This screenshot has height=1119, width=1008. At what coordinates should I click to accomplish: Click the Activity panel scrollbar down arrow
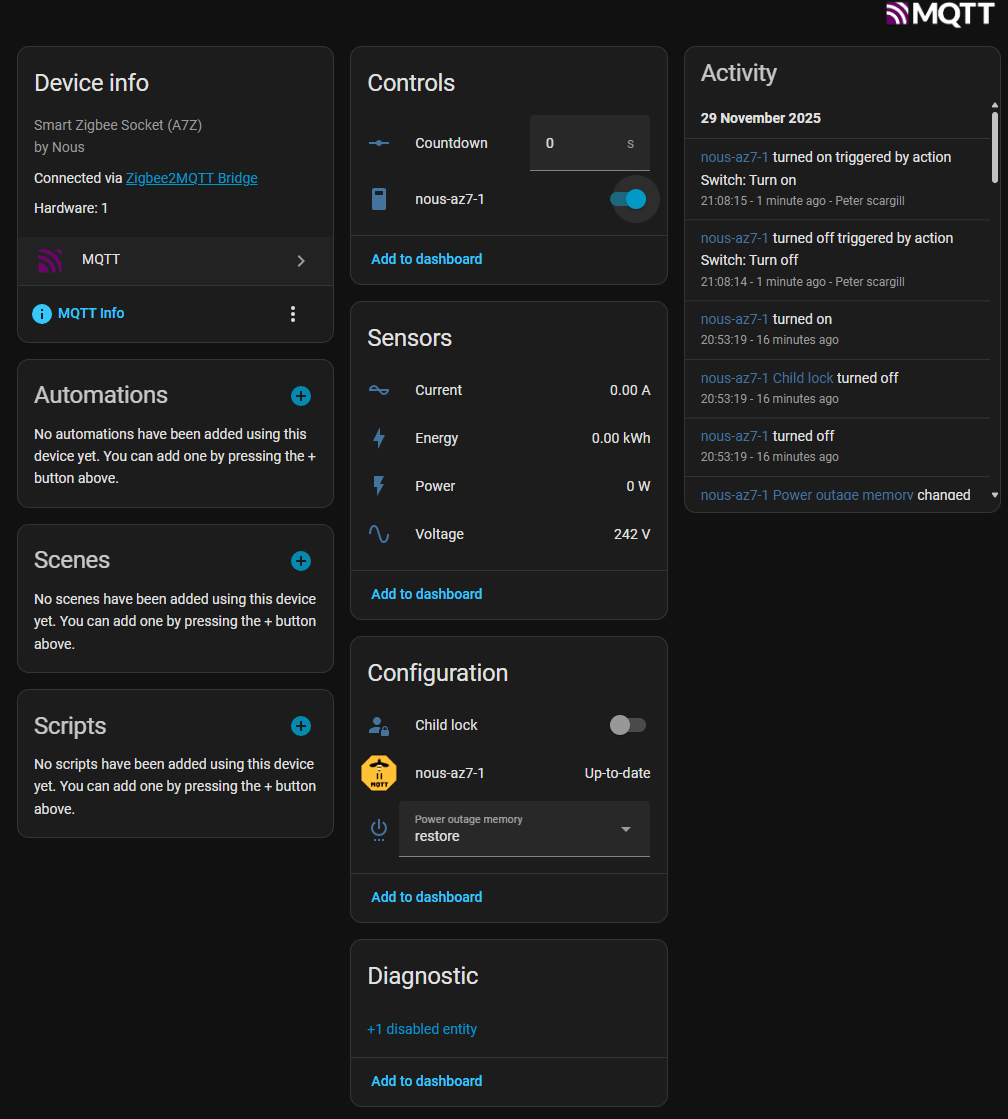coord(994,495)
